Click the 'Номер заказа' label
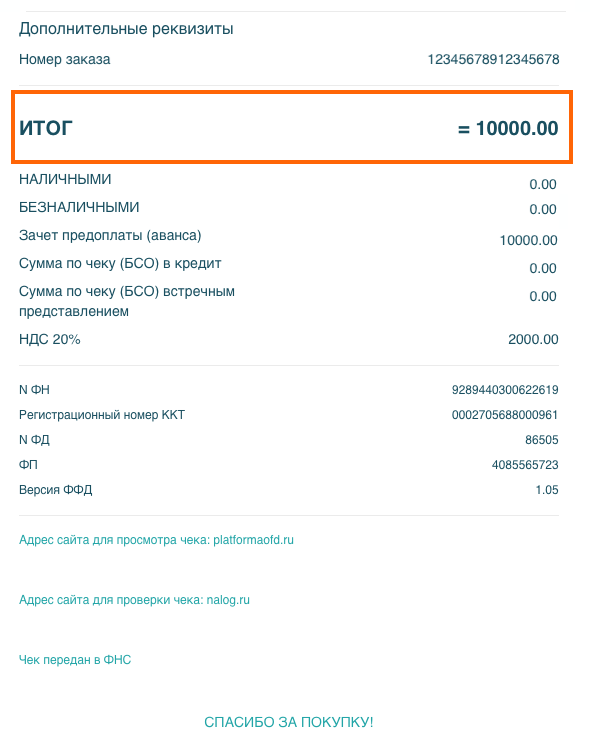This screenshot has height=742, width=590. pyautogui.click(x=65, y=60)
